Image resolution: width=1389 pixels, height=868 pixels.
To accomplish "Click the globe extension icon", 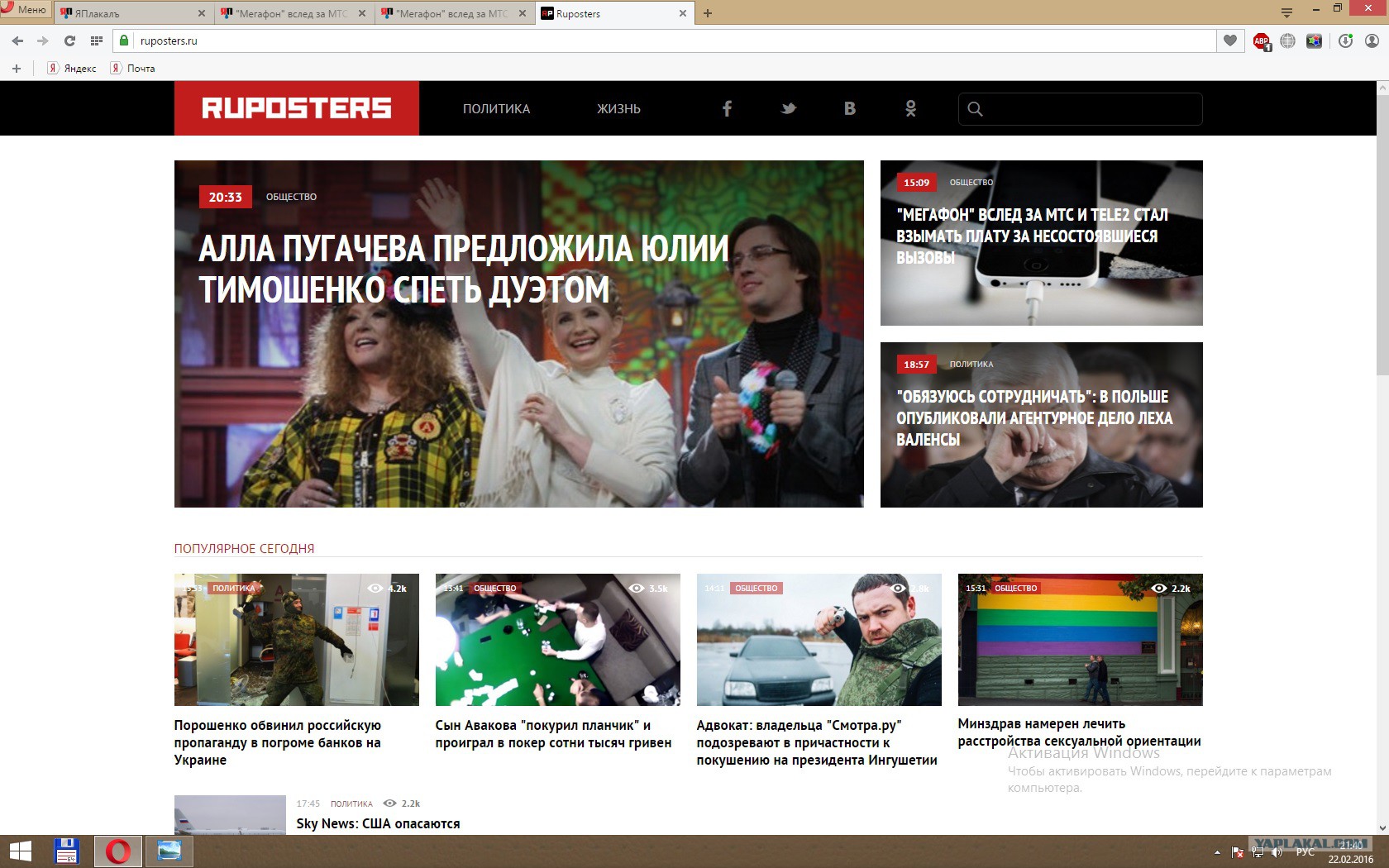I will (x=1287, y=41).
